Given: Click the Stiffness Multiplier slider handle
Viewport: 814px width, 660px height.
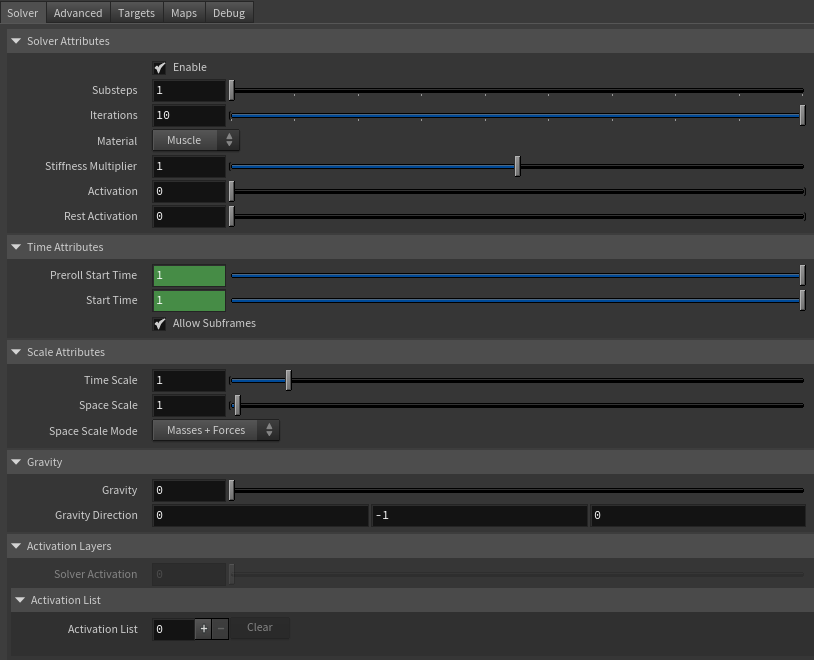Looking at the screenshot, I should click(x=517, y=166).
